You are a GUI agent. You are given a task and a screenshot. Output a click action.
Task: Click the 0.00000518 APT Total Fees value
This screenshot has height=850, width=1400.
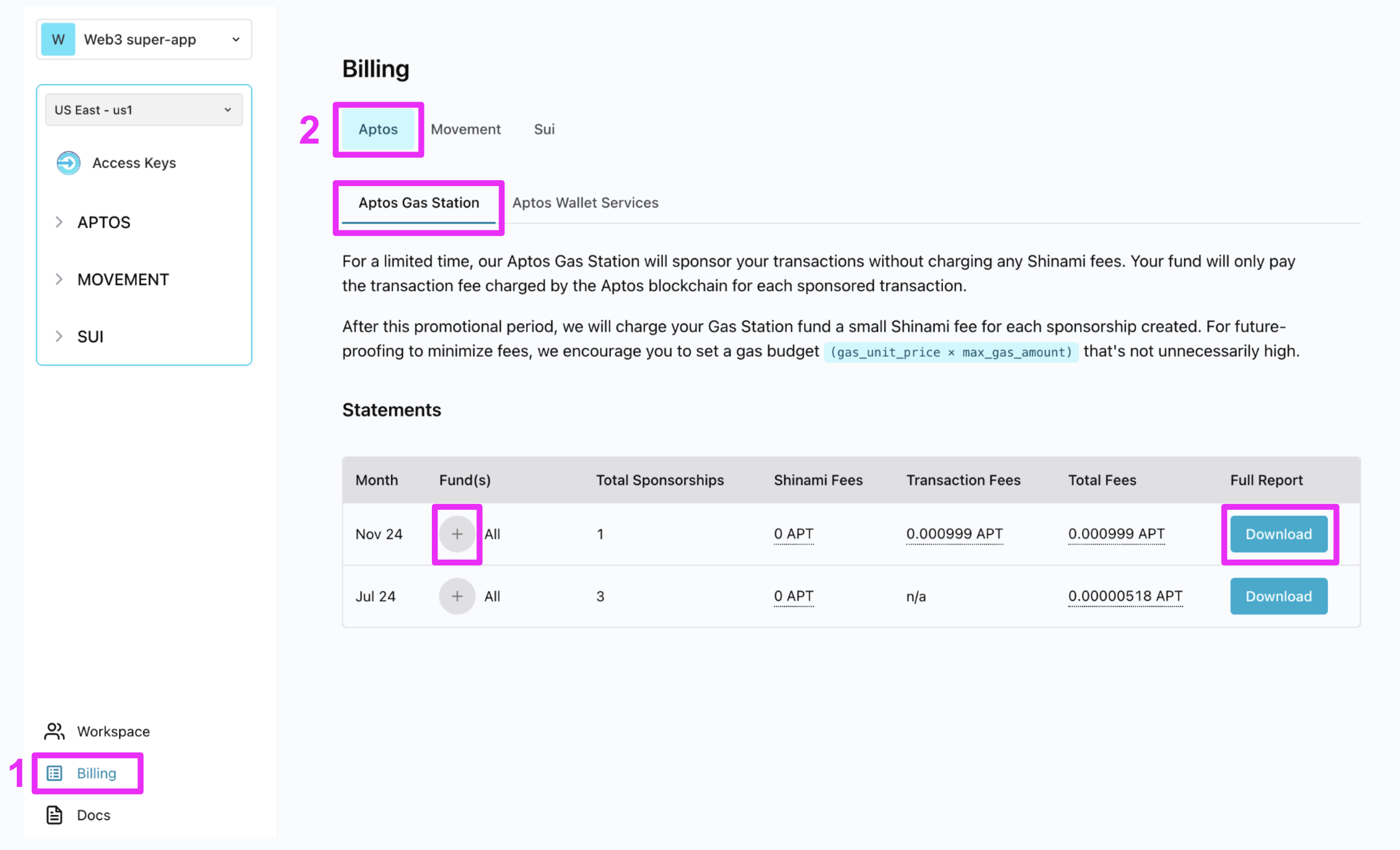pyautogui.click(x=1125, y=596)
